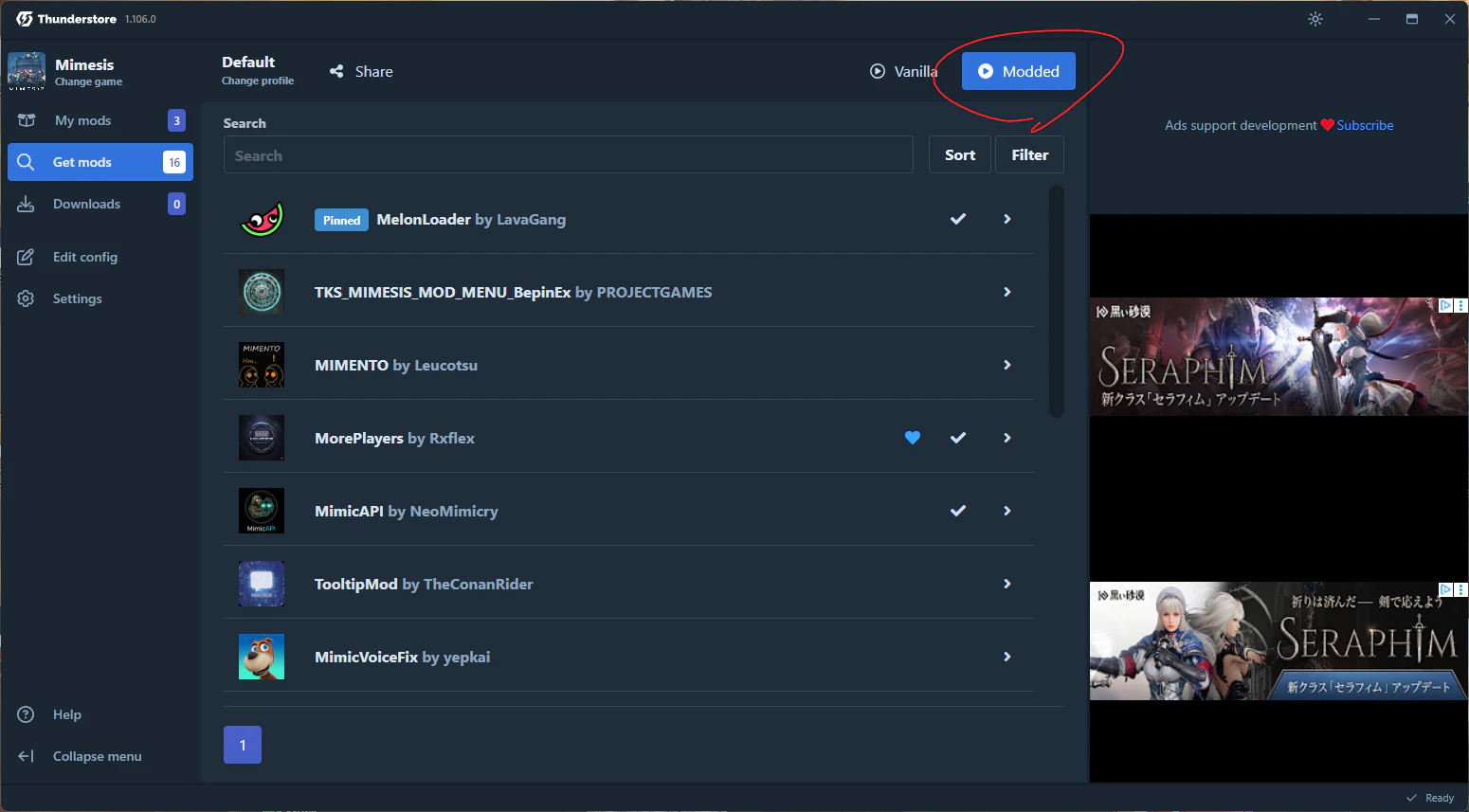
Task: Select the "MelonLoader by LavaGang" row title
Action: [x=471, y=219]
